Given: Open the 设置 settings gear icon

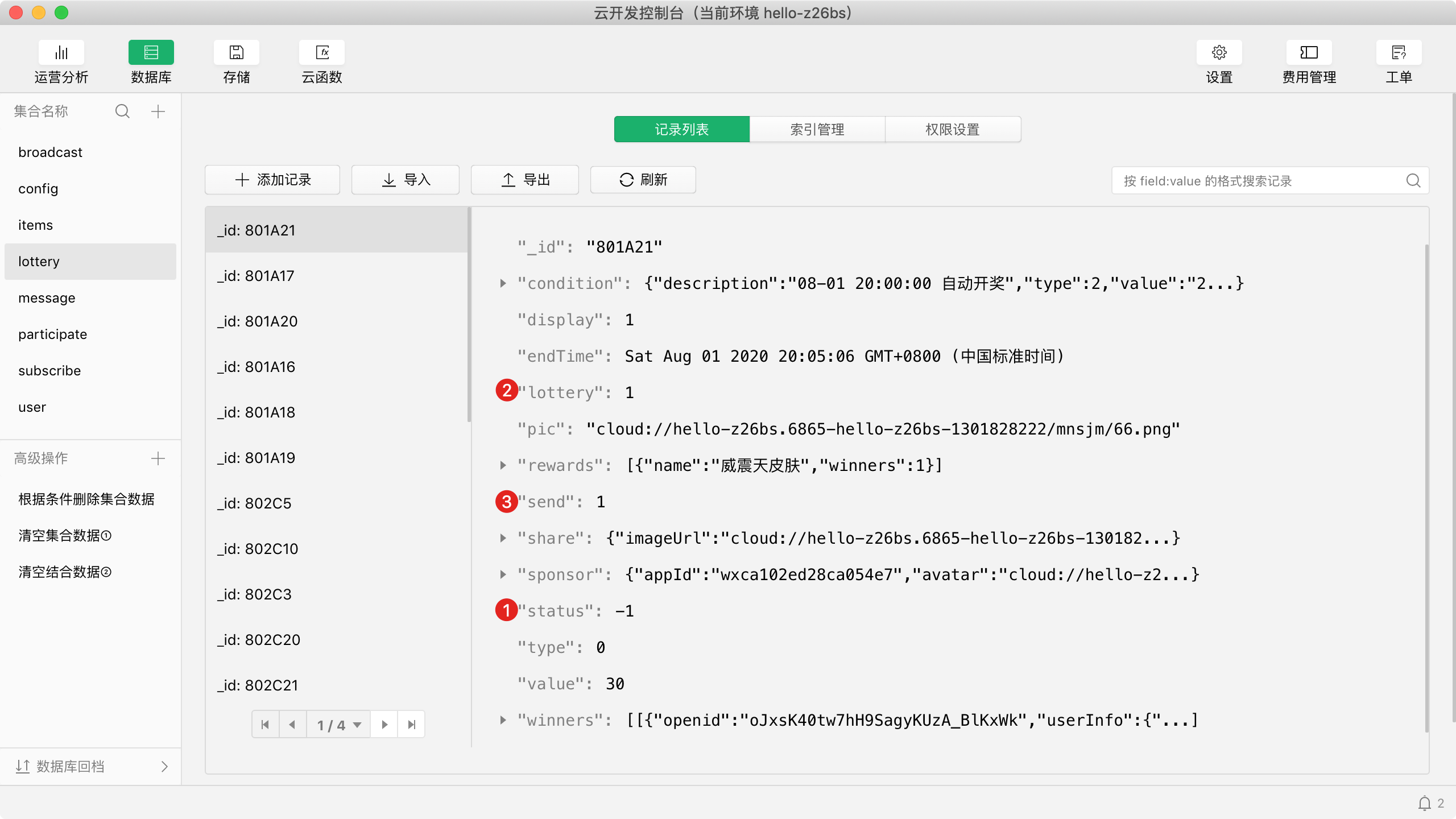Looking at the screenshot, I should tap(1219, 53).
